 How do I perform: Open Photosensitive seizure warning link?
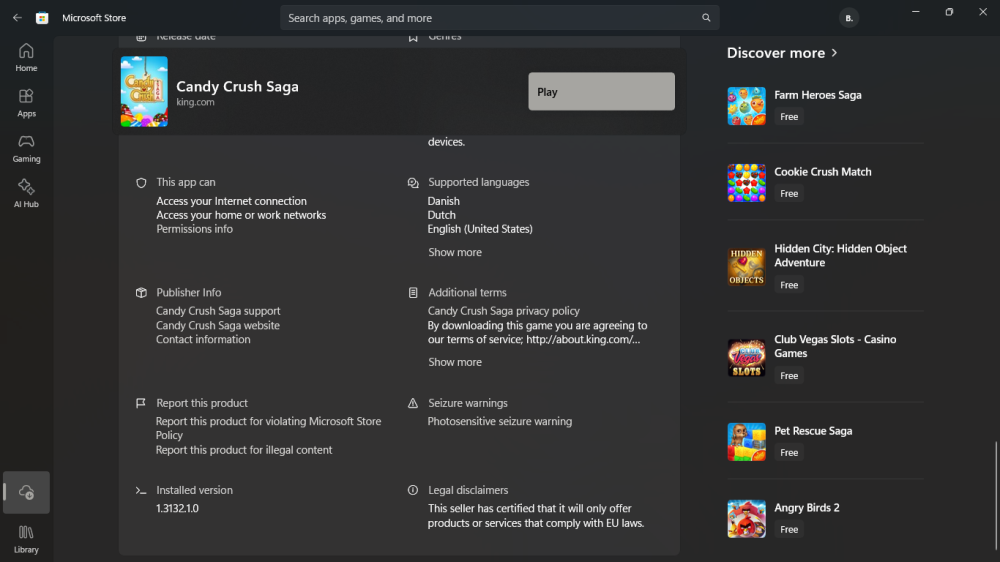[x=500, y=421]
